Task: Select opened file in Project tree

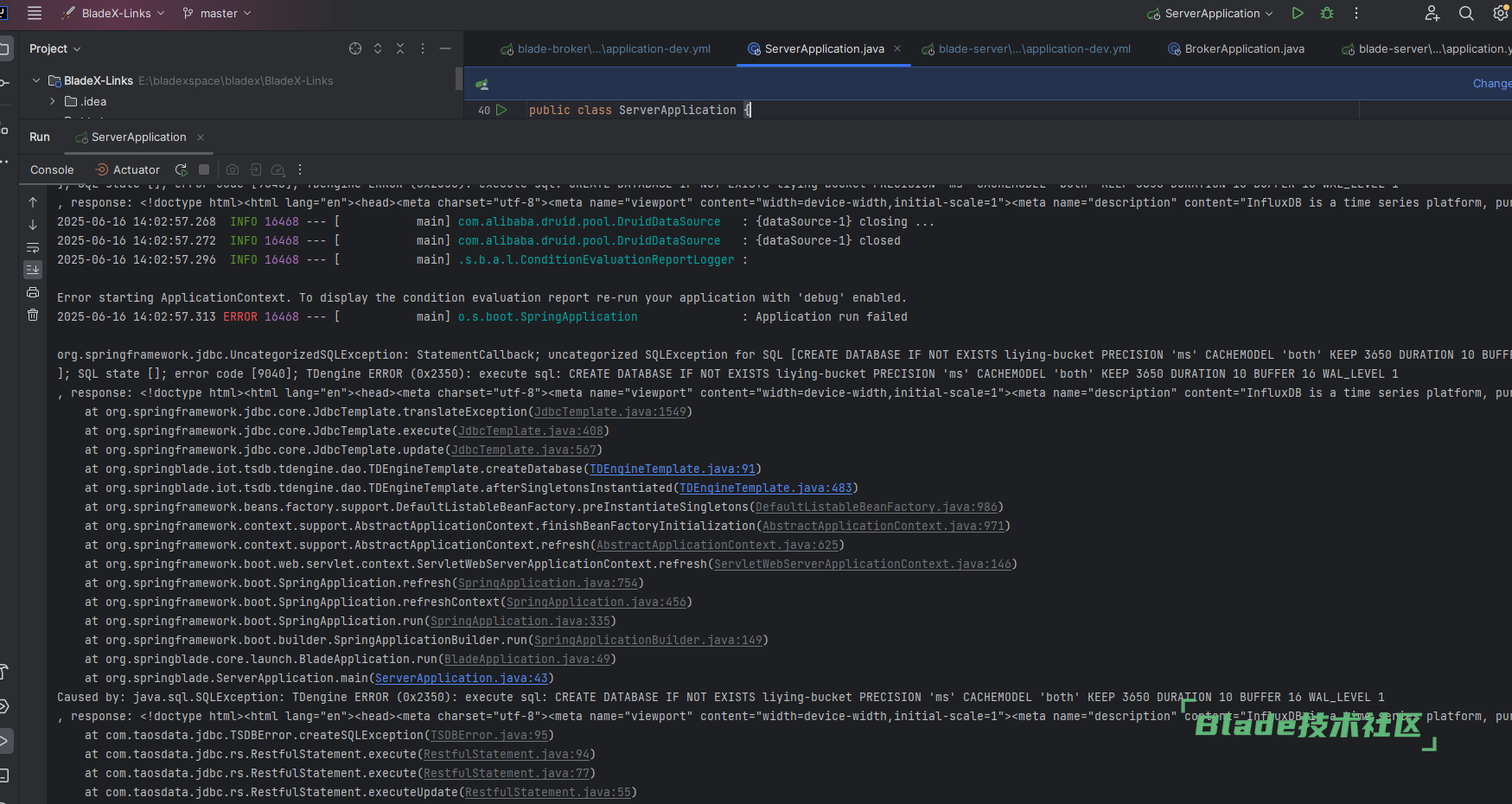Action: (x=355, y=48)
